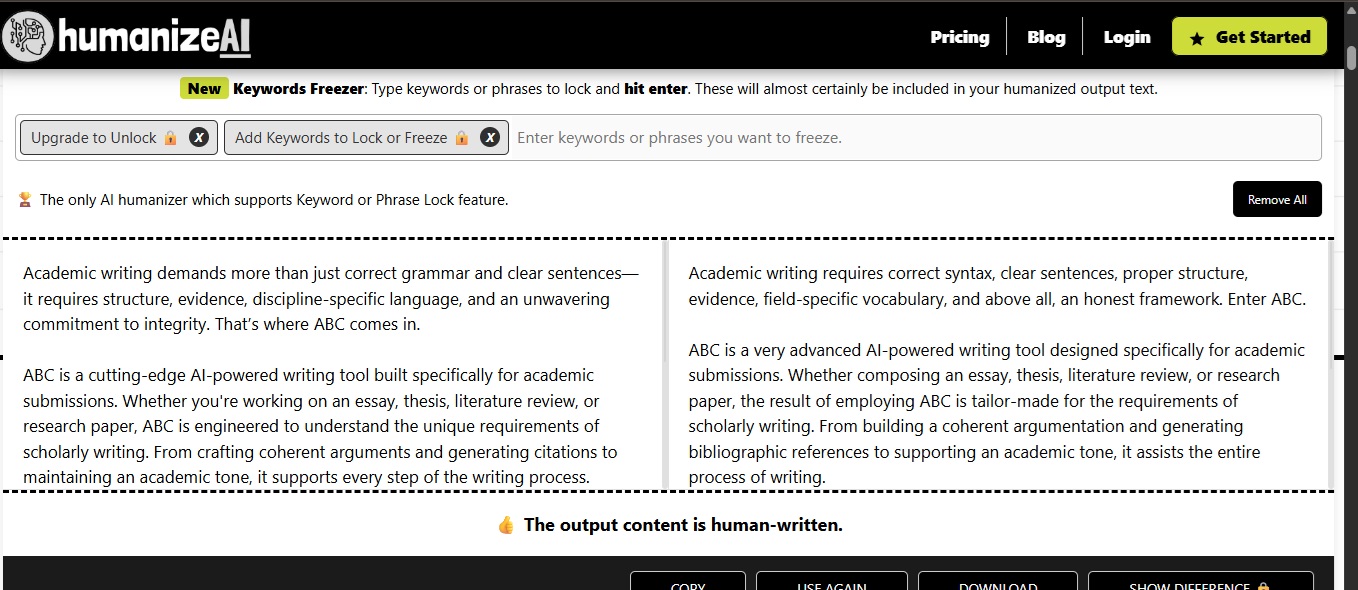
Task: Remove the 'Add Keywords to Lock or Freeze' tag
Action: (490, 137)
